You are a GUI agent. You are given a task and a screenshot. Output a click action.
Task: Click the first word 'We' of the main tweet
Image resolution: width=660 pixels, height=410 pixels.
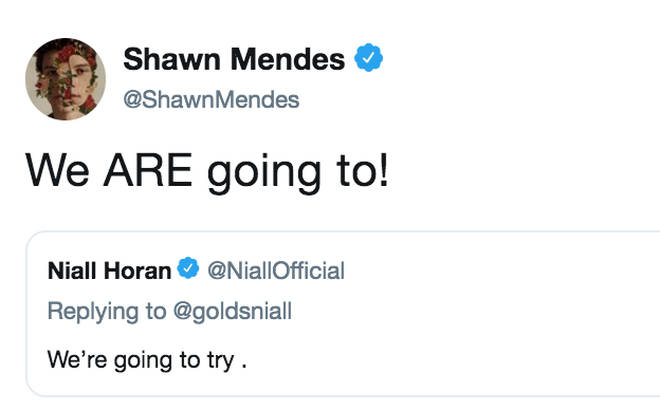click(58, 170)
